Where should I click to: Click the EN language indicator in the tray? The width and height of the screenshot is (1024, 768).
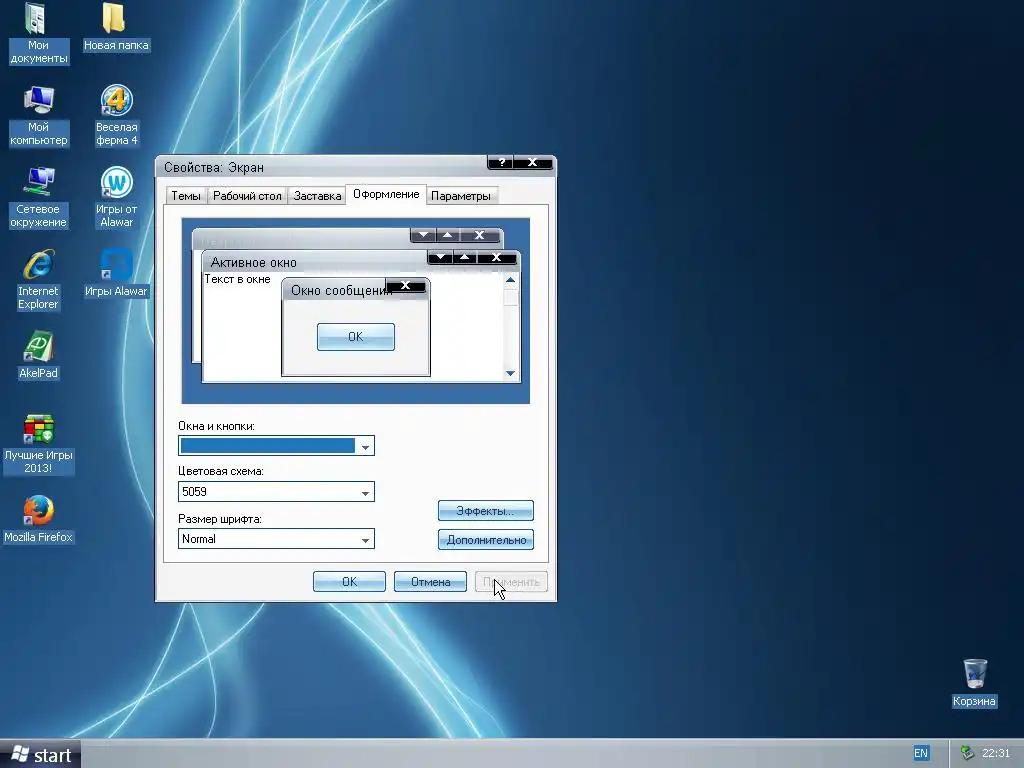coord(920,754)
